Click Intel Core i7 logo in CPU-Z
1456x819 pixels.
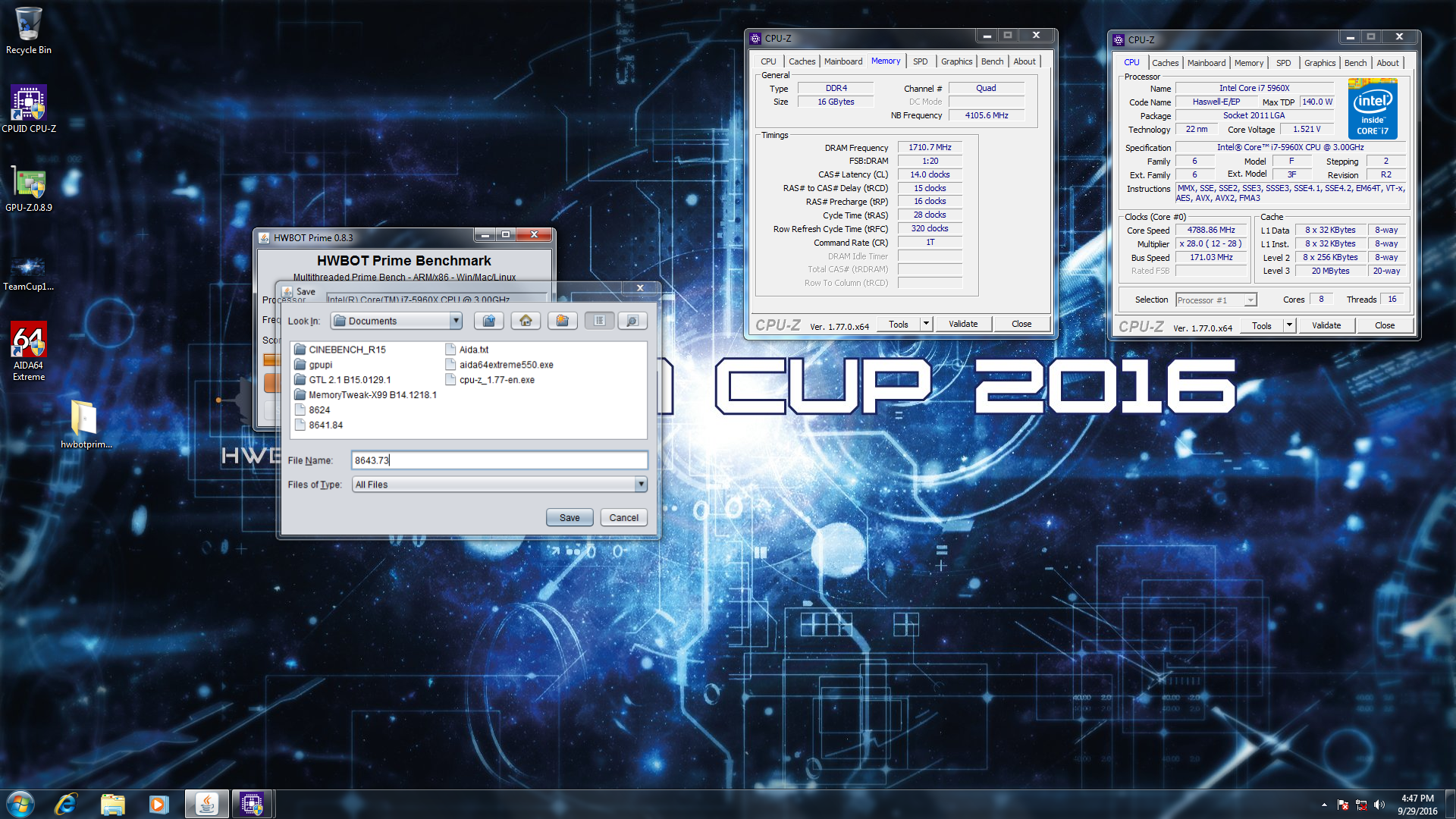pyautogui.click(x=1373, y=110)
